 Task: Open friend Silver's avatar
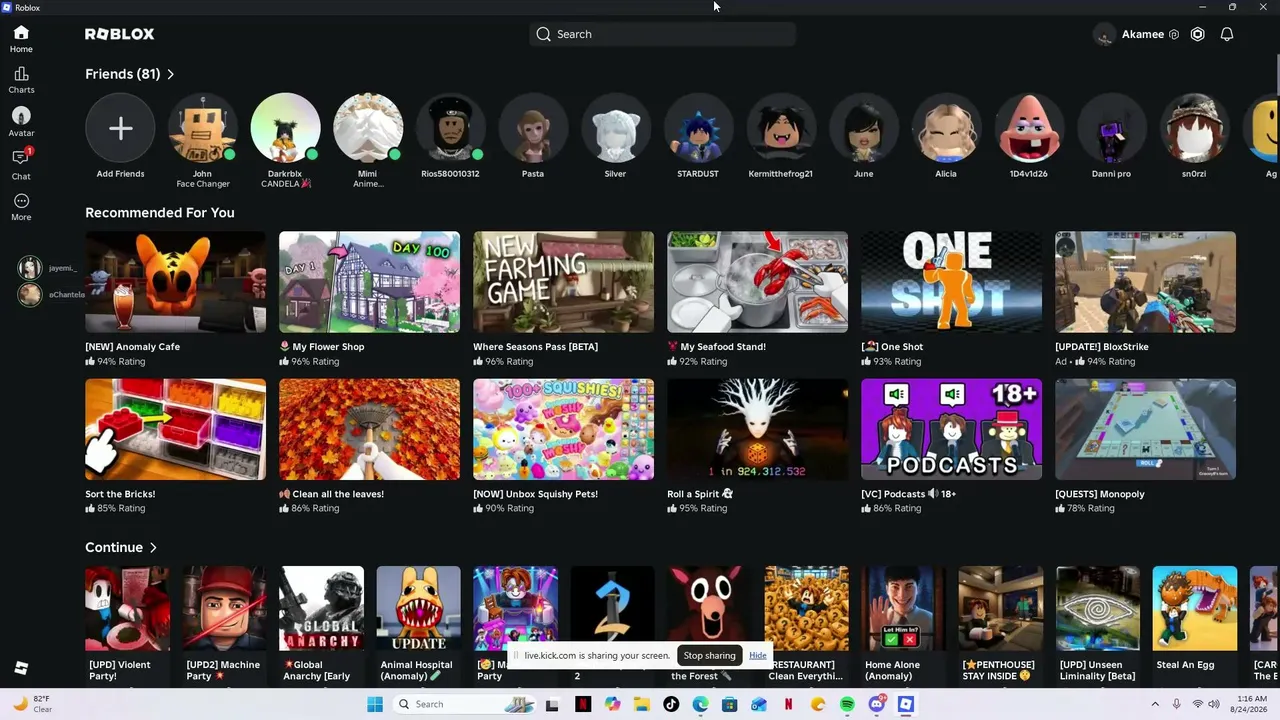pos(615,128)
